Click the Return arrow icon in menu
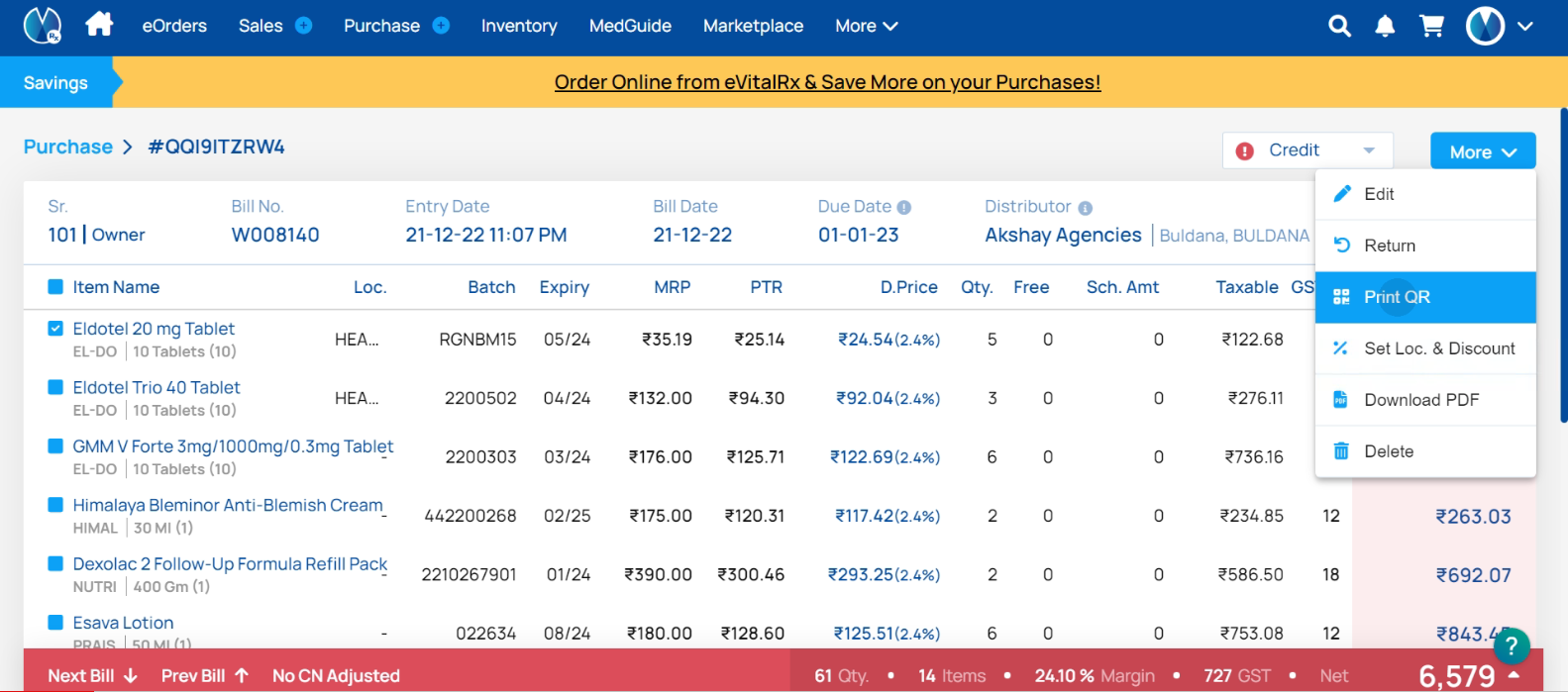1568x692 pixels. (1342, 246)
